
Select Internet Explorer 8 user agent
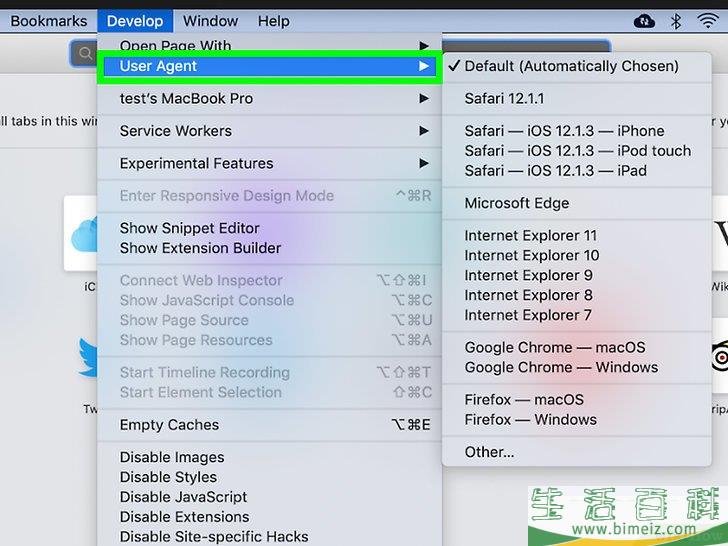click(x=577, y=295)
